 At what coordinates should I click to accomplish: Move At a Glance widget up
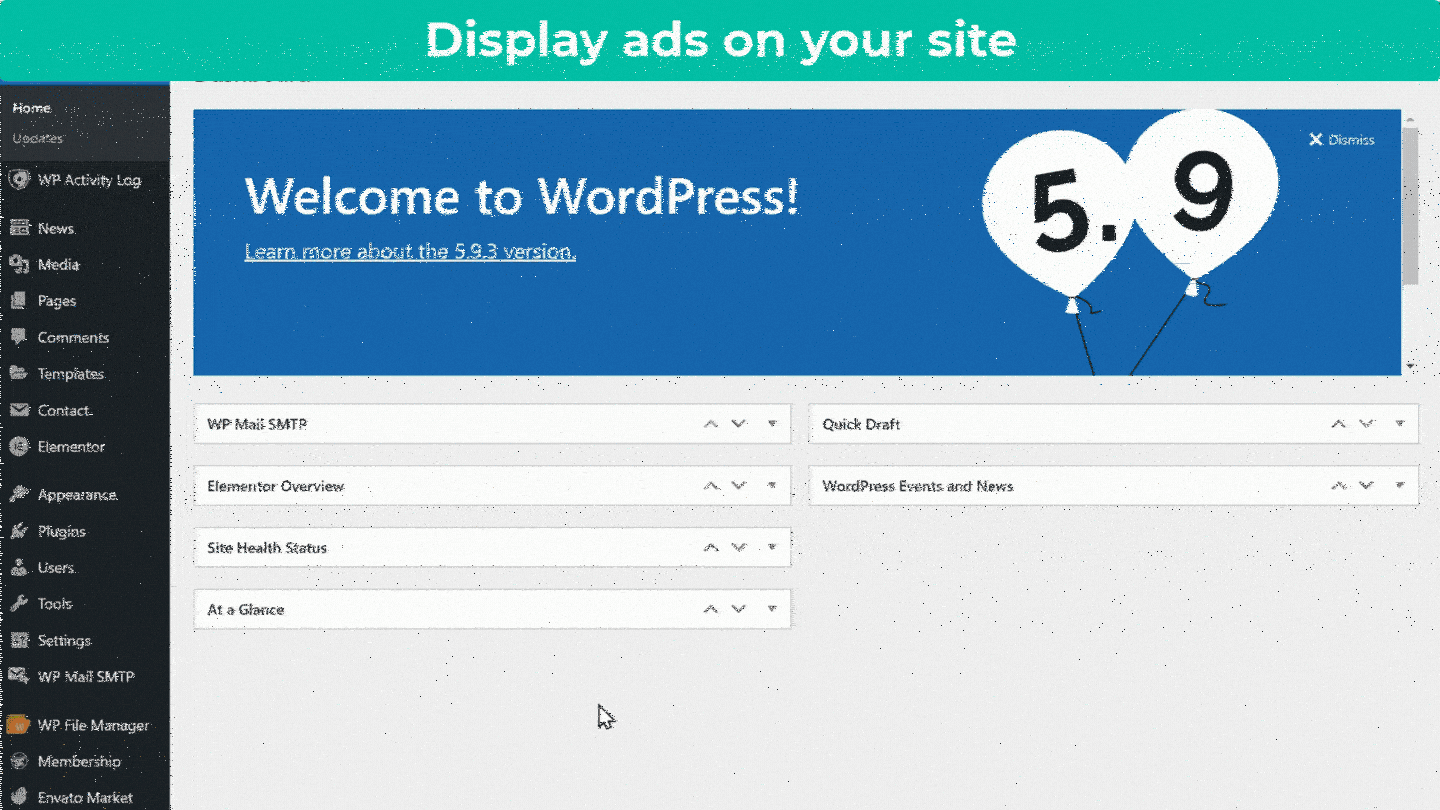coord(711,609)
